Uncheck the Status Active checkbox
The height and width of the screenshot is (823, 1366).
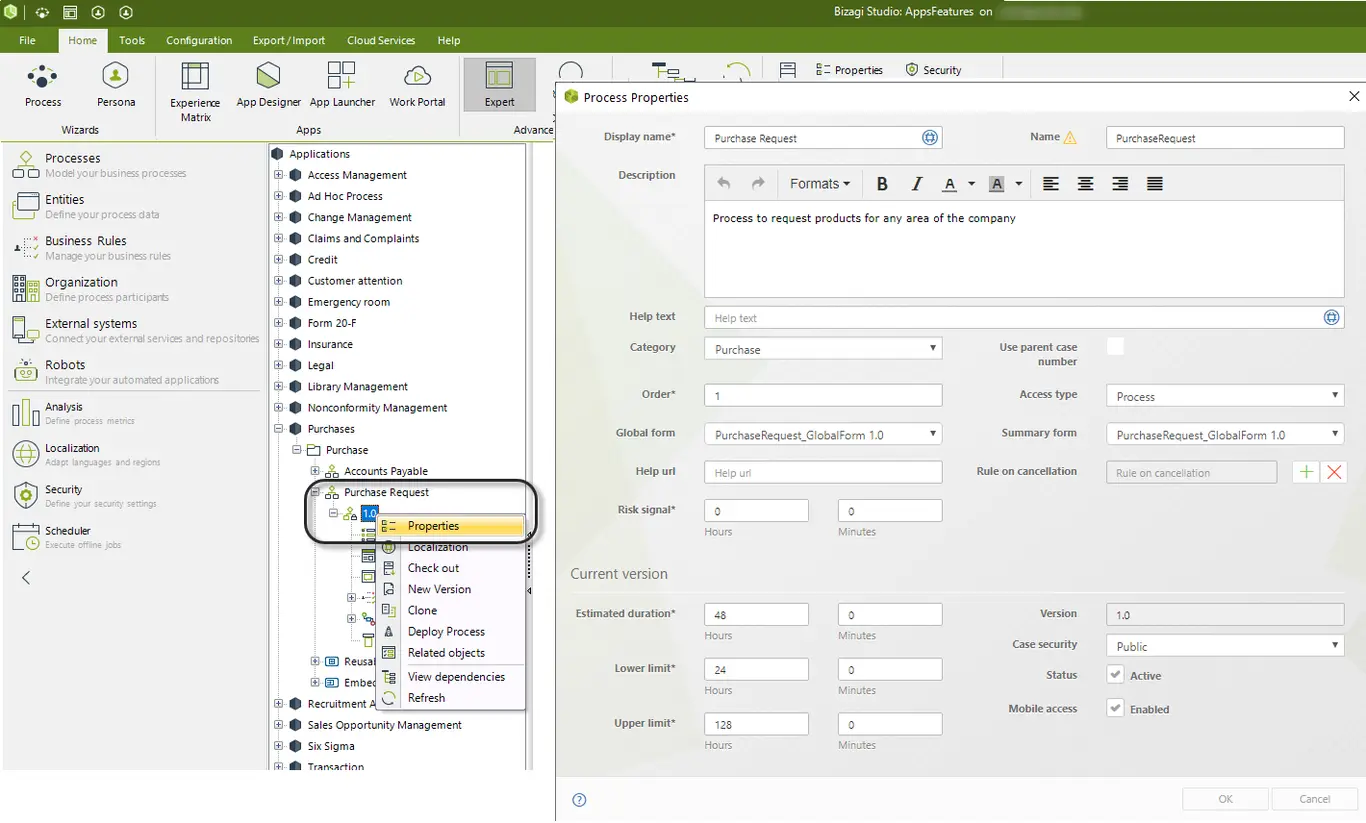1115,675
